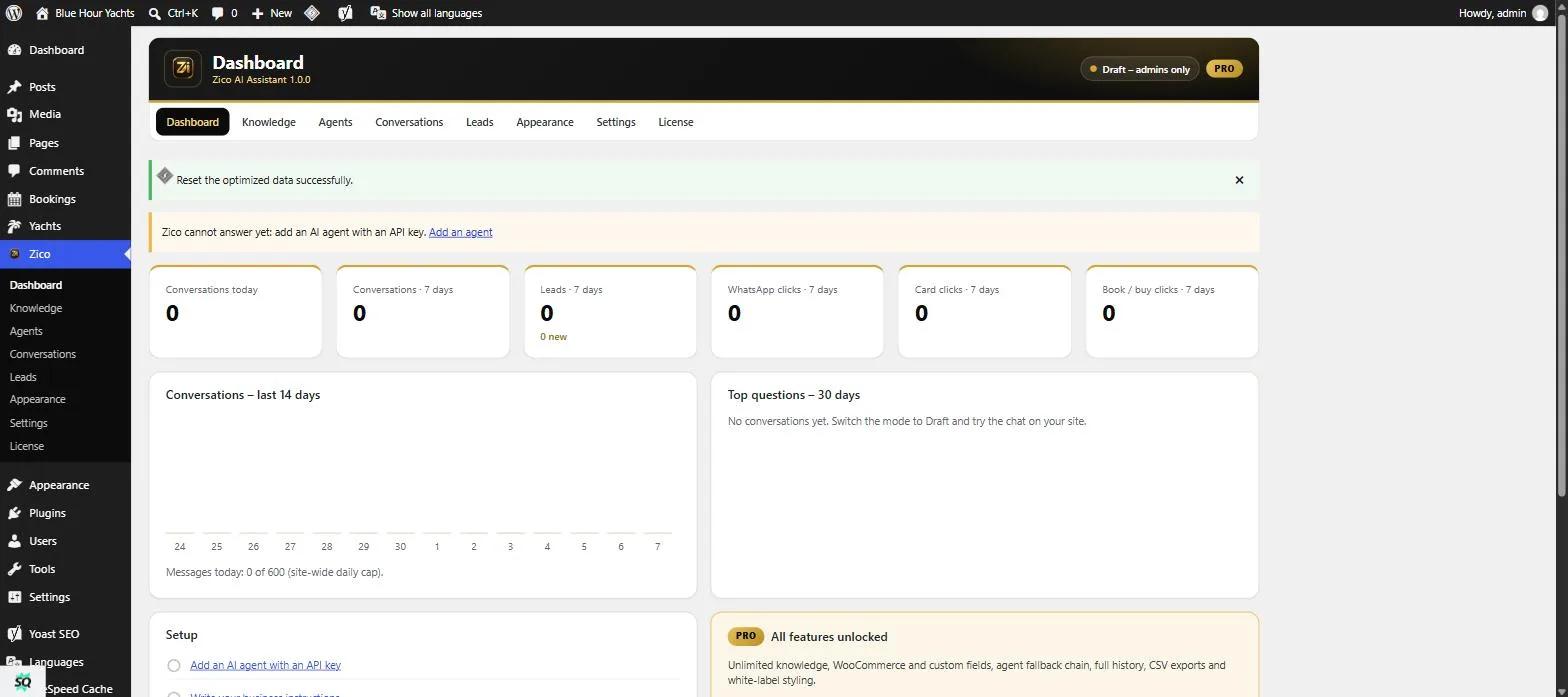Open Leads in Zico submenu
The image size is (1568, 697).
pyautogui.click(x=23, y=377)
